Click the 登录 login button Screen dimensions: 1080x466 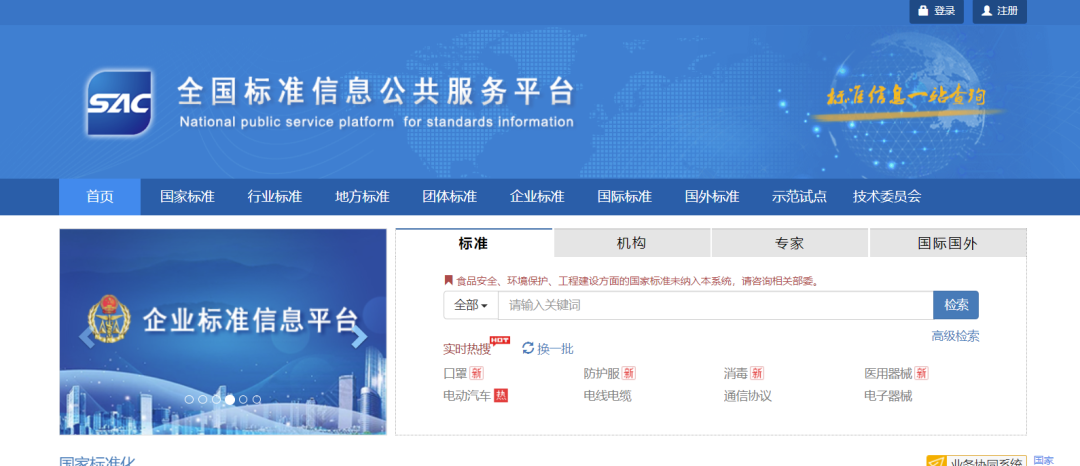click(937, 11)
